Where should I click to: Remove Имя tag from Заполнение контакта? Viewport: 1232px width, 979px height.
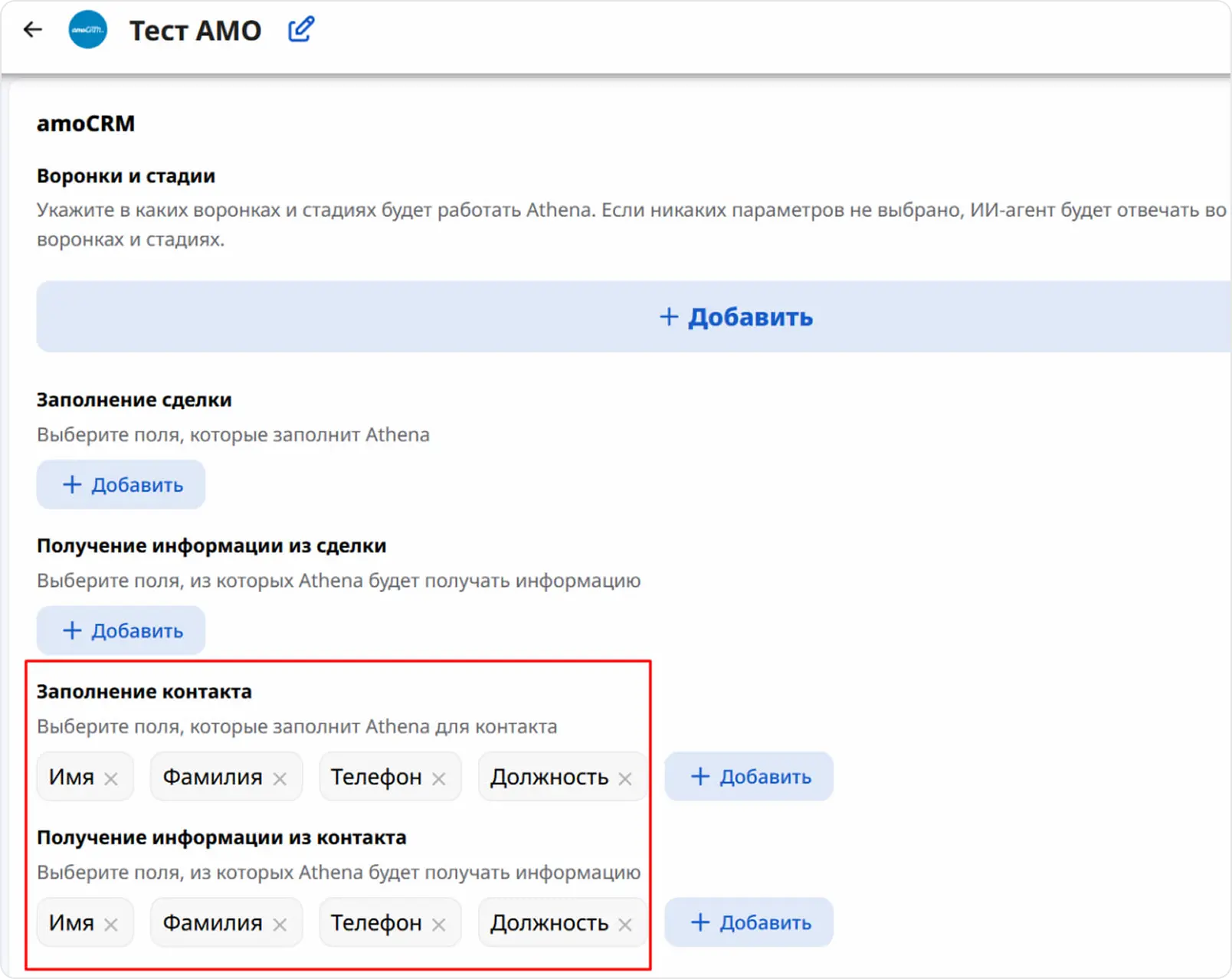pyautogui.click(x=111, y=778)
